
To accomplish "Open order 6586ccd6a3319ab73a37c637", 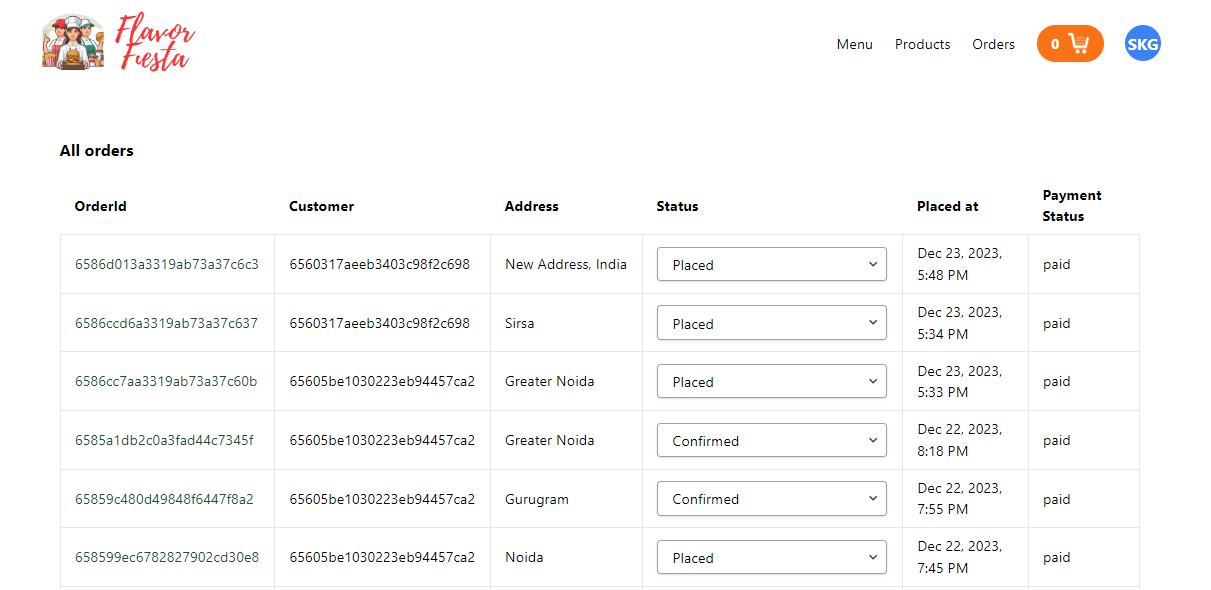I will coord(166,323).
